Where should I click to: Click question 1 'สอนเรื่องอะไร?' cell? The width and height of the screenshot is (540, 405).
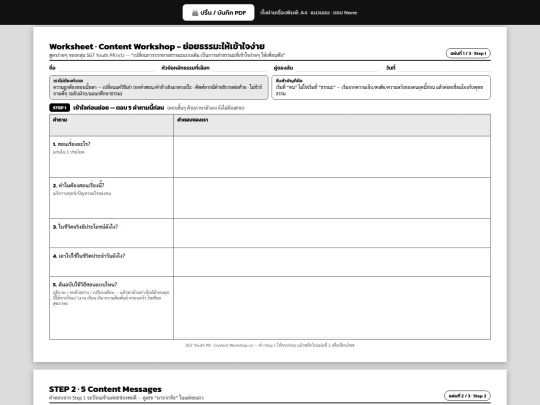[x=111, y=157]
